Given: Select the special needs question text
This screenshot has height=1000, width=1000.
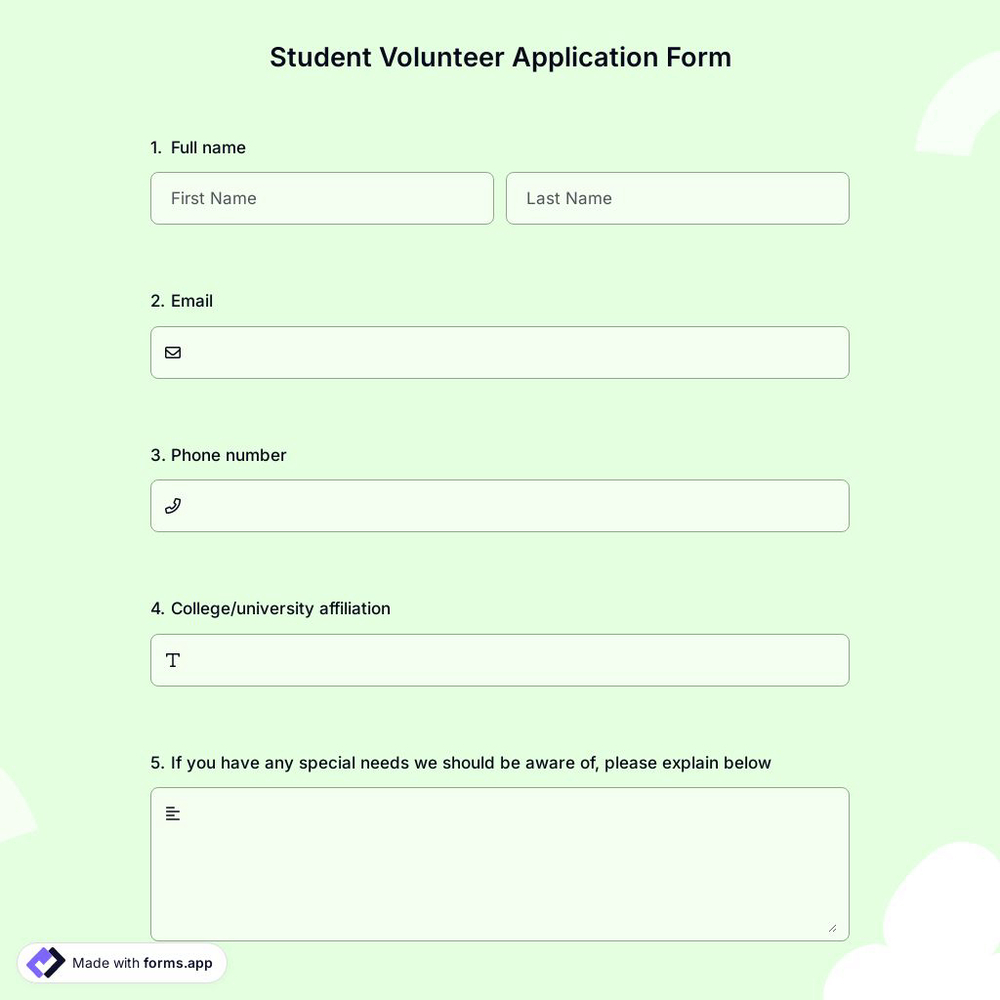Looking at the screenshot, I should coord(461,760).
